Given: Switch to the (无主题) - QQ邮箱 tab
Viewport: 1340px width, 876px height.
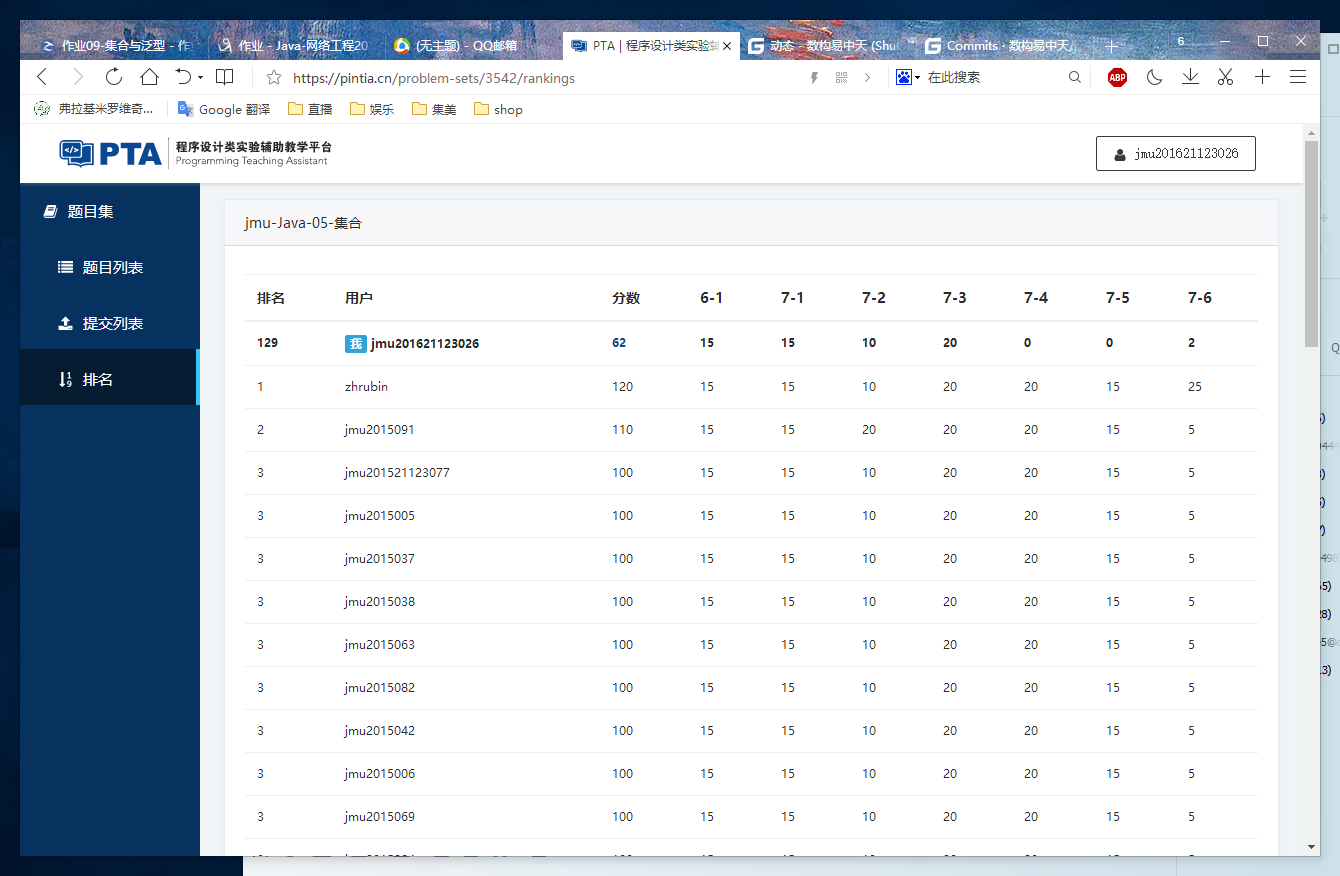Looking at the screenshot, I should [470, 45].
